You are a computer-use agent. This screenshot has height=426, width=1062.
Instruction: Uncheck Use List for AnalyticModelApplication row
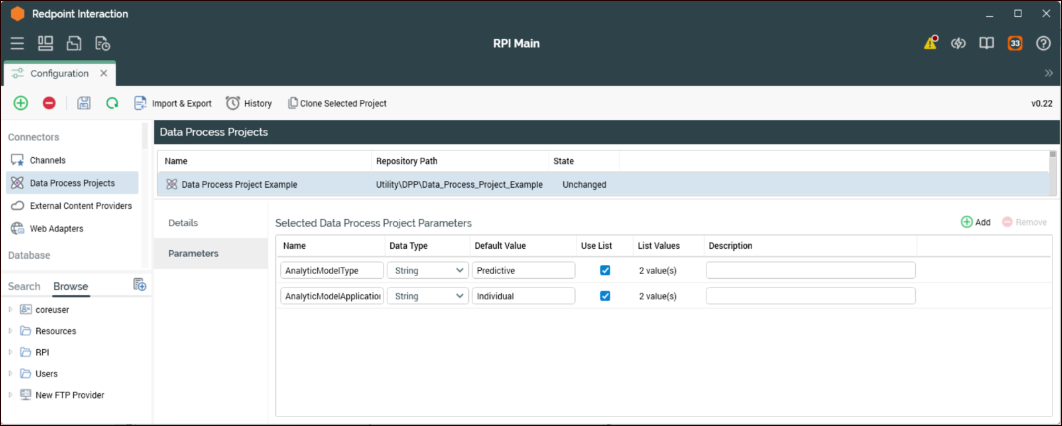604,296
